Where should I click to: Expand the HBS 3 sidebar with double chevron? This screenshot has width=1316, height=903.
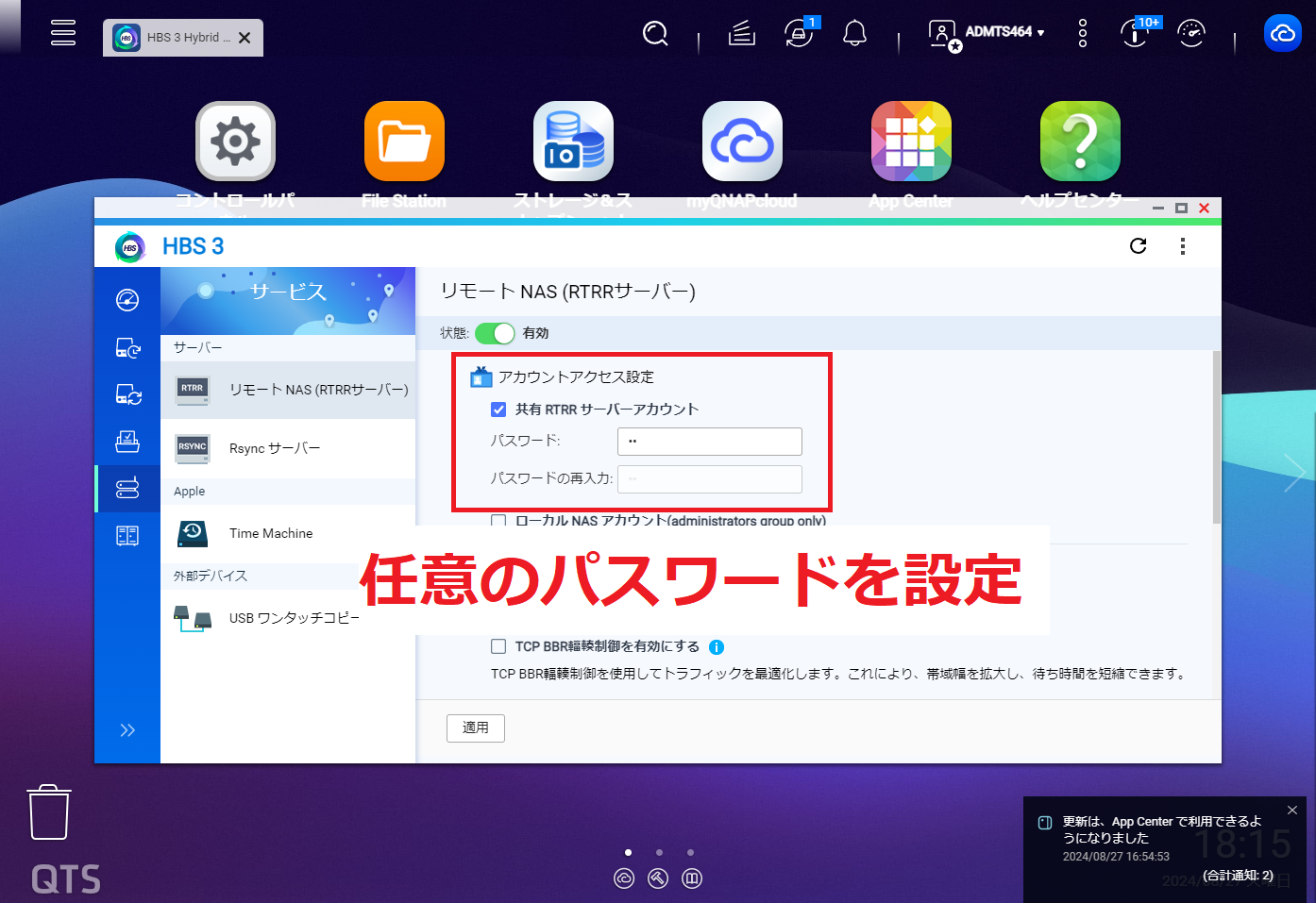pyautogui.click(x=127, y=730)
